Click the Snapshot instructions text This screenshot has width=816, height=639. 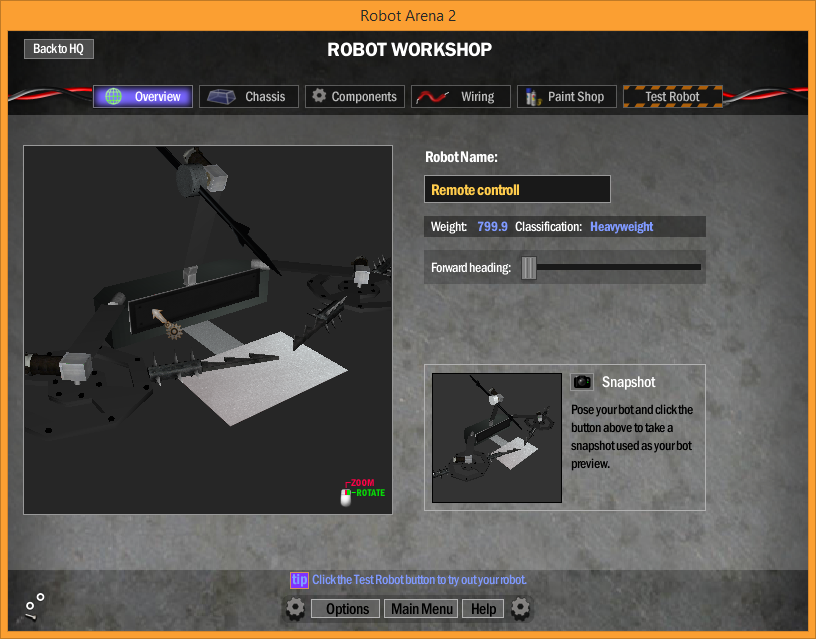(632, 437)
